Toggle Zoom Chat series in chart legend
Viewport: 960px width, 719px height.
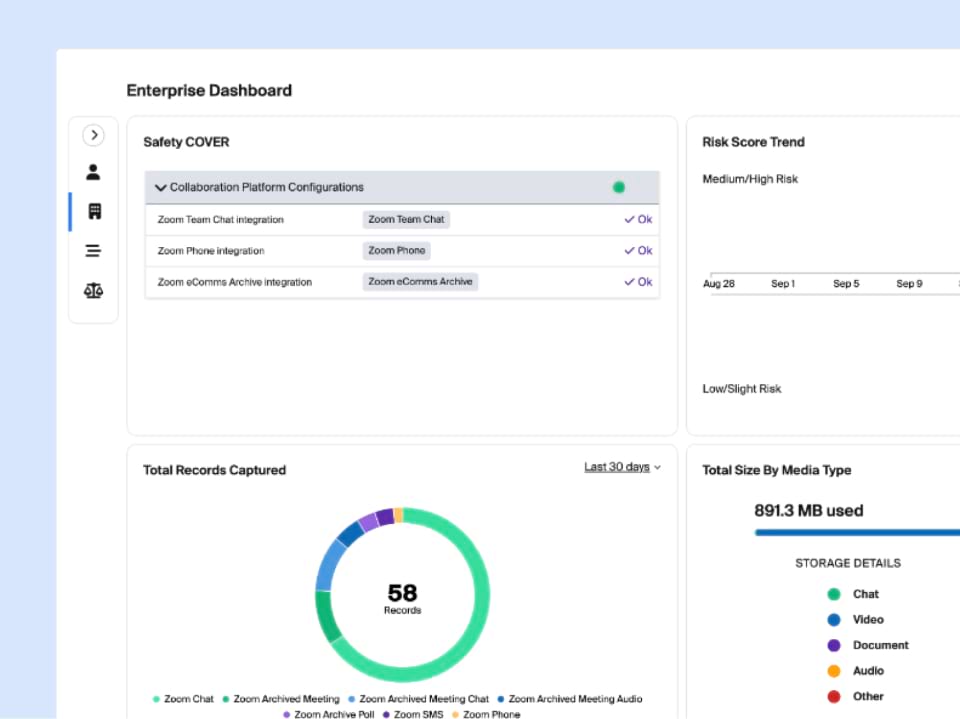pos(183,699)
